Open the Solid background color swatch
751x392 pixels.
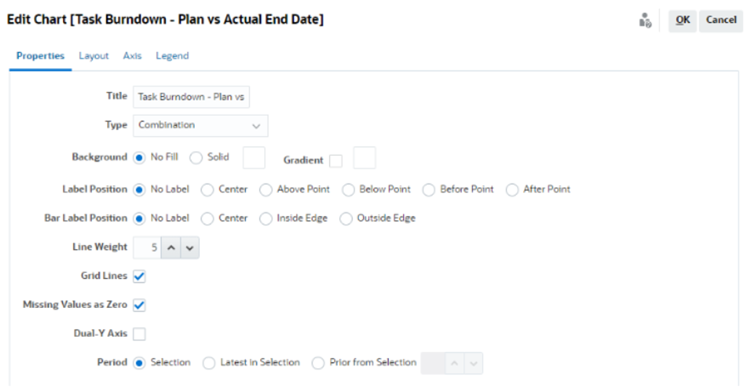click(x=254, y=158)
